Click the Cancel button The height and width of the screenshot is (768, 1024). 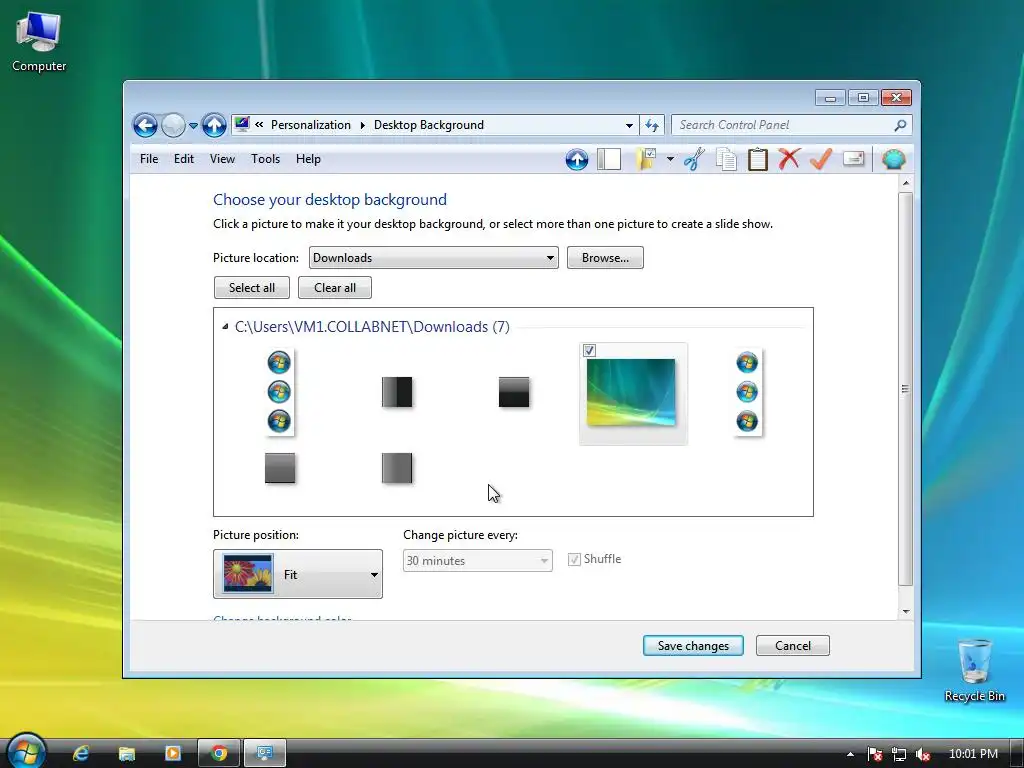pos(793,645)
